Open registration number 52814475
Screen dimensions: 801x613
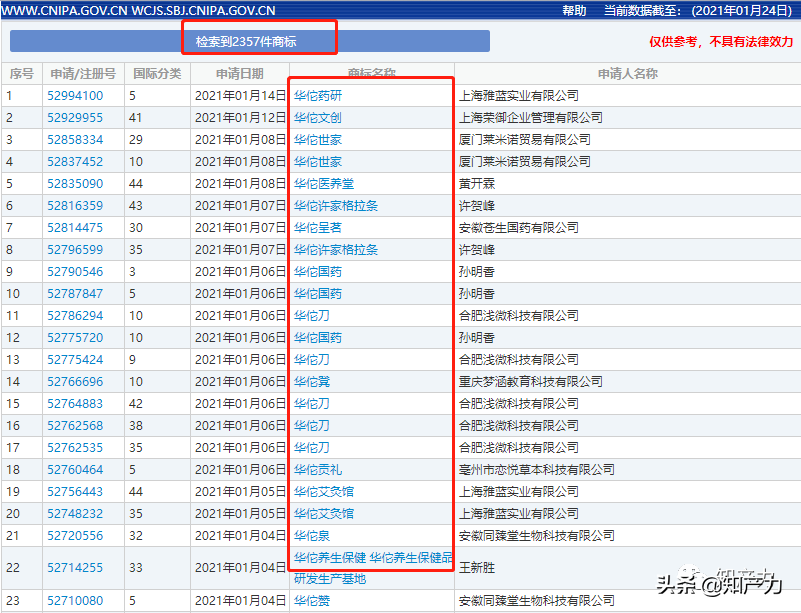click(75, 227)
